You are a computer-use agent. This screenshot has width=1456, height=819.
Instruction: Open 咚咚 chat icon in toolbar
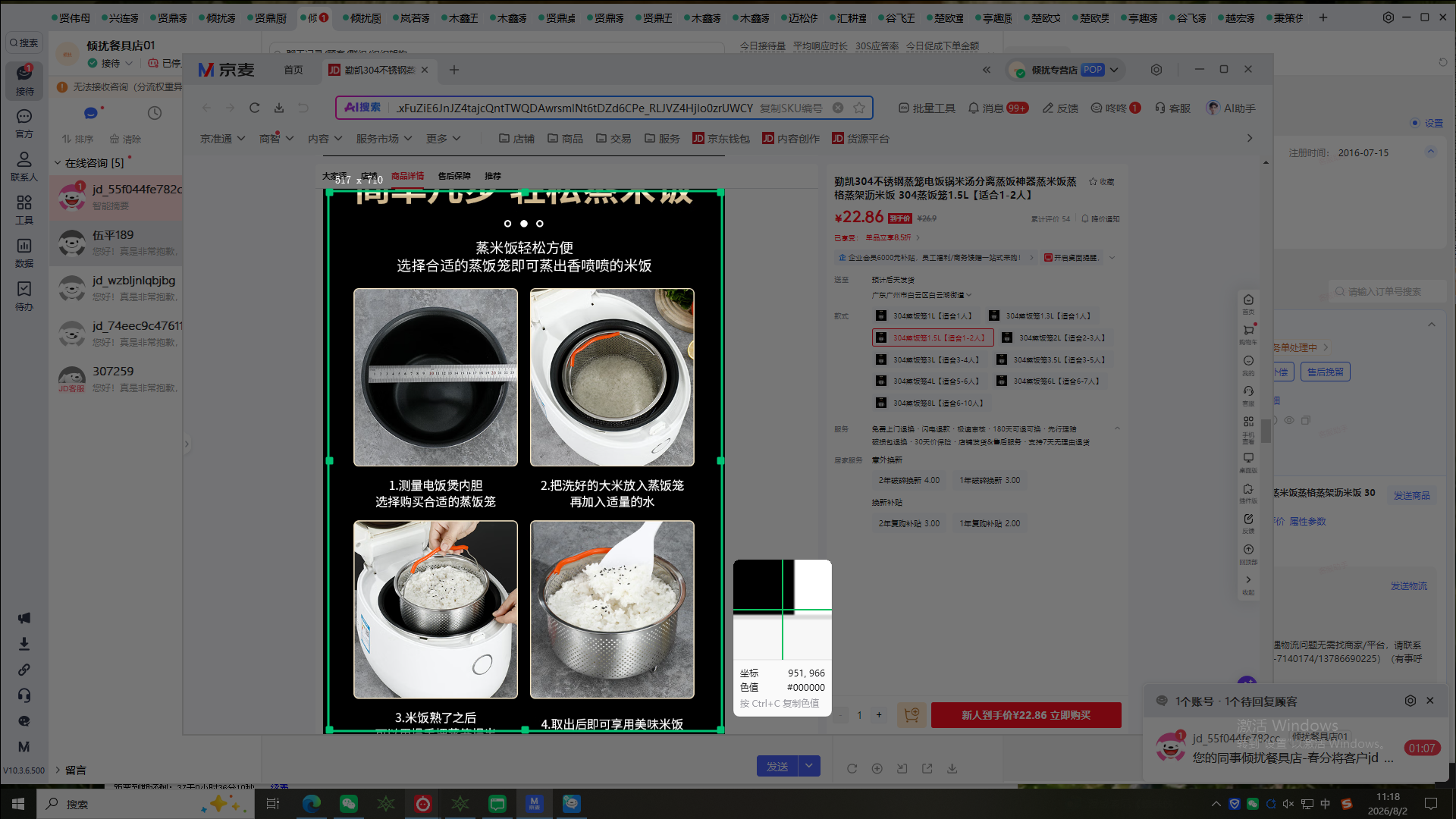tap(1116, 108)
